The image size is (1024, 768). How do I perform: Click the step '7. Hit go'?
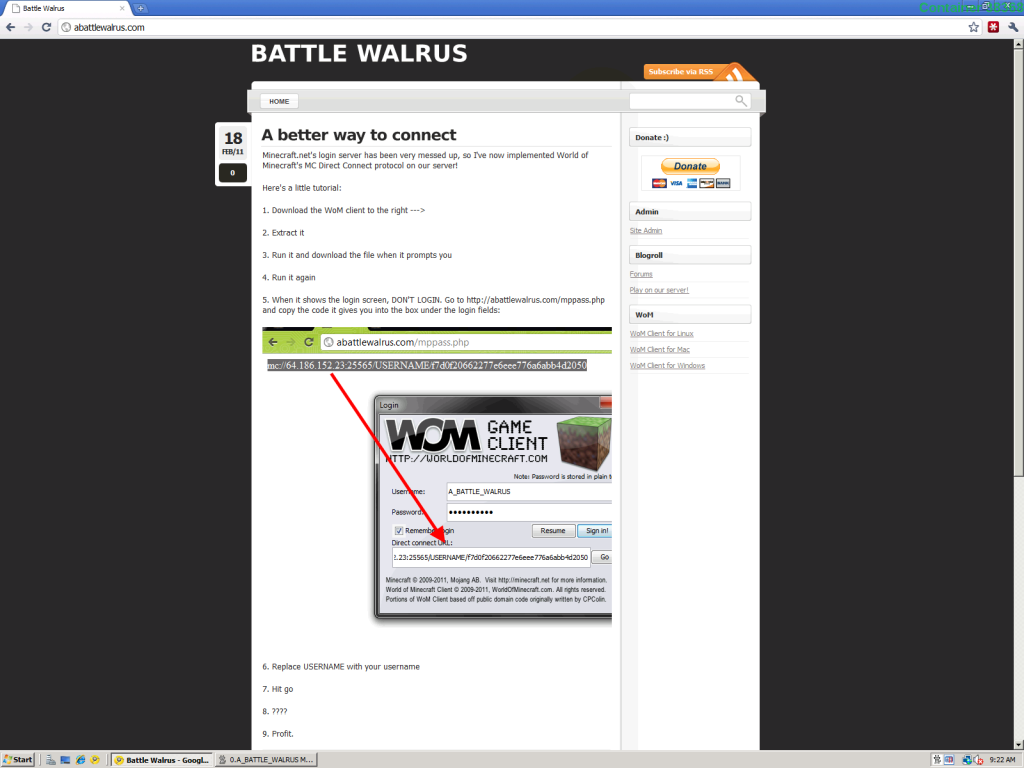point(278,689)
